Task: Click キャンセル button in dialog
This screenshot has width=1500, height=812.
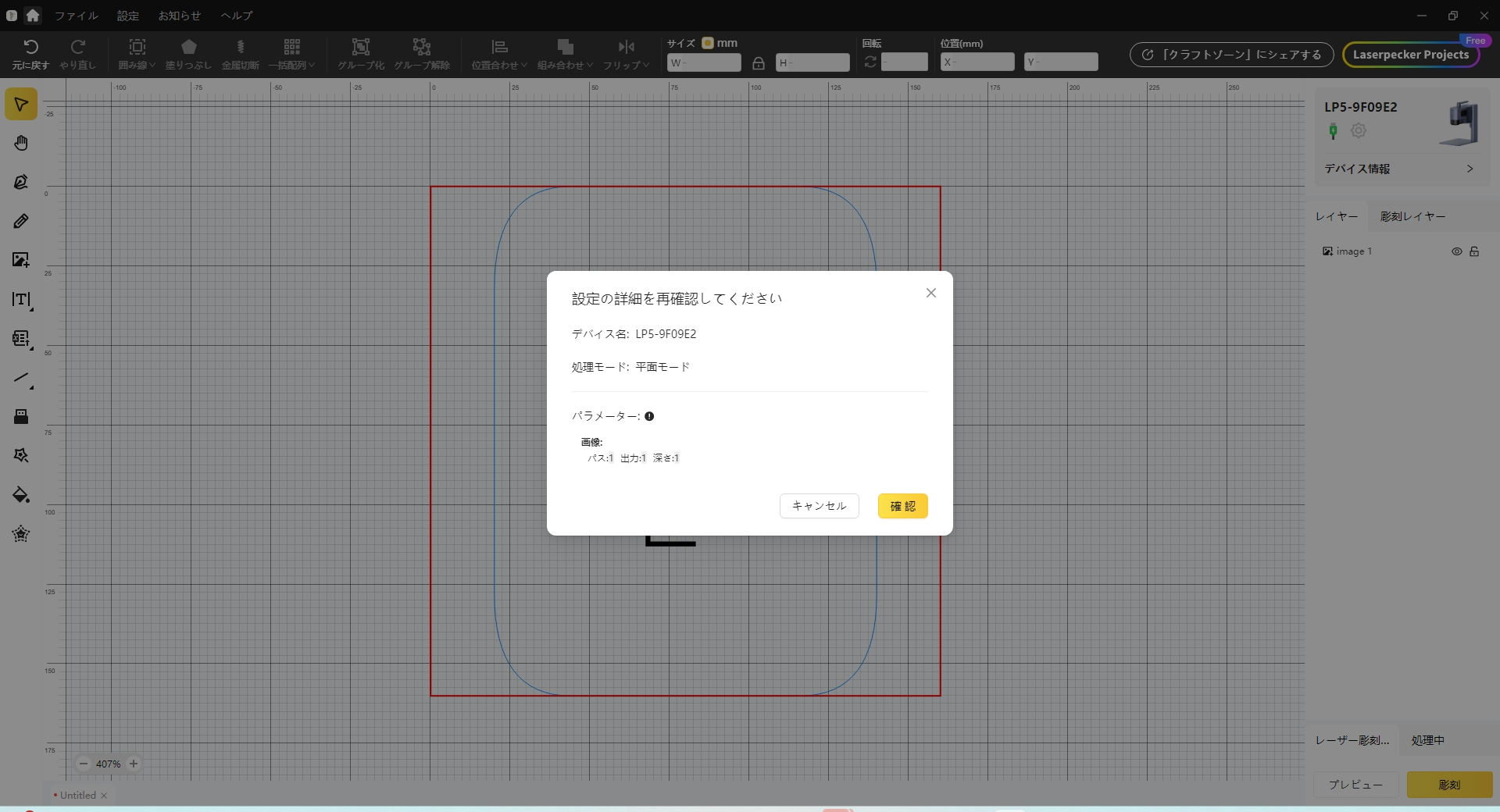Action: (819, 506)
